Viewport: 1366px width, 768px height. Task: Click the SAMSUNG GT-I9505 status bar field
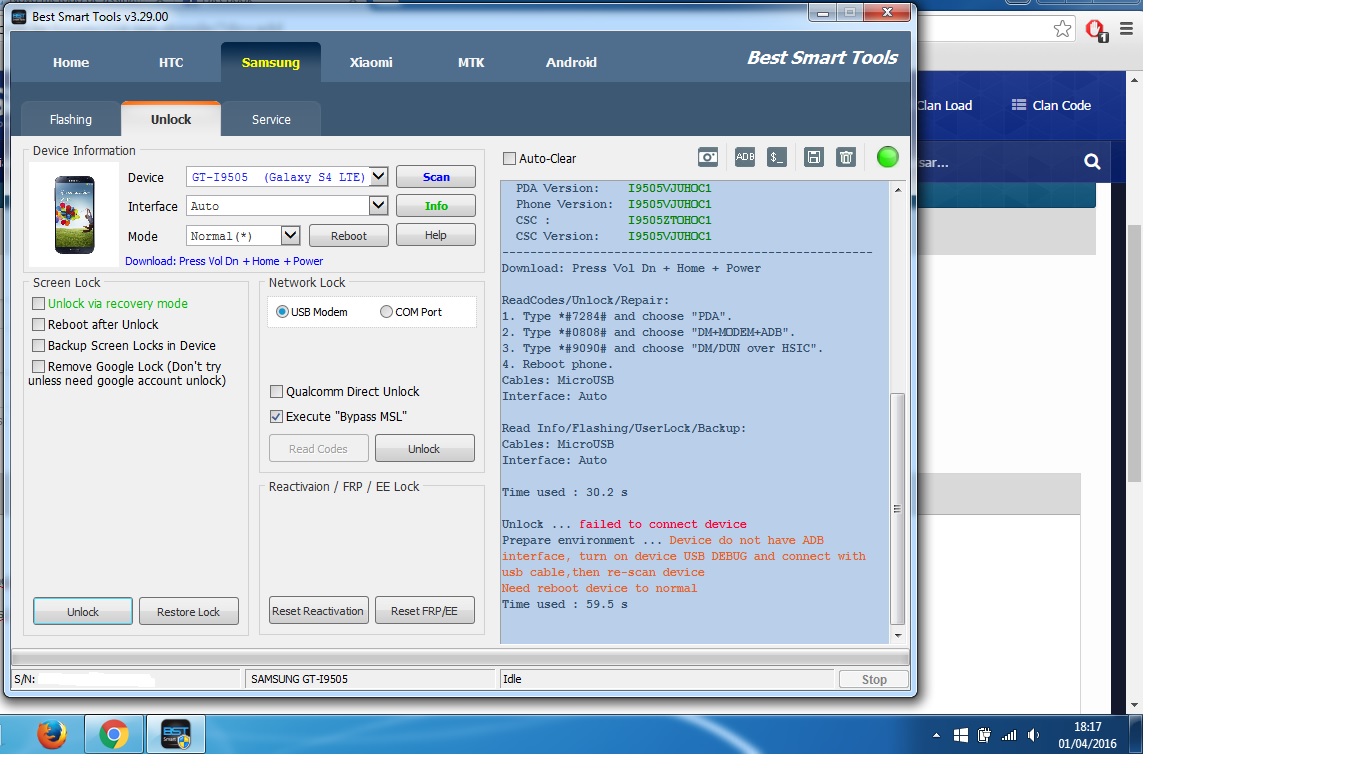coord(371,679)
